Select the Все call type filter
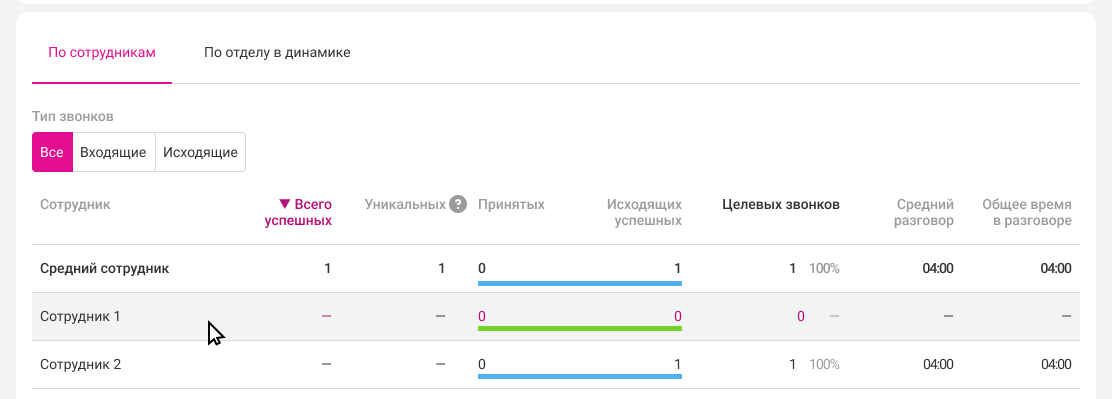This screenshot has width=1112, height=399. (x=52, y=152)
